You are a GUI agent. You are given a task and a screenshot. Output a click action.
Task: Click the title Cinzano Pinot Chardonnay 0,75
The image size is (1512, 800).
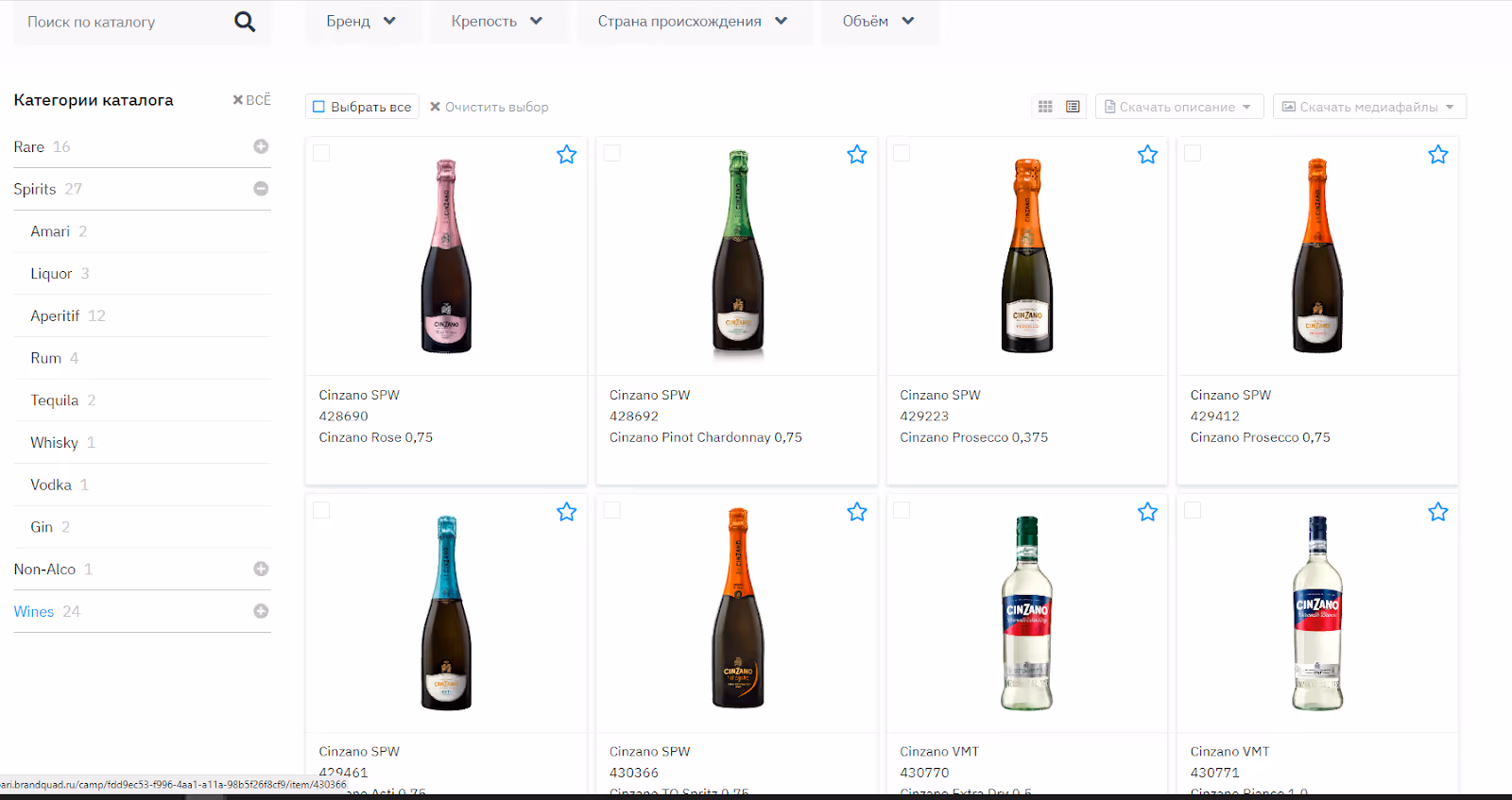coord(706,437)
